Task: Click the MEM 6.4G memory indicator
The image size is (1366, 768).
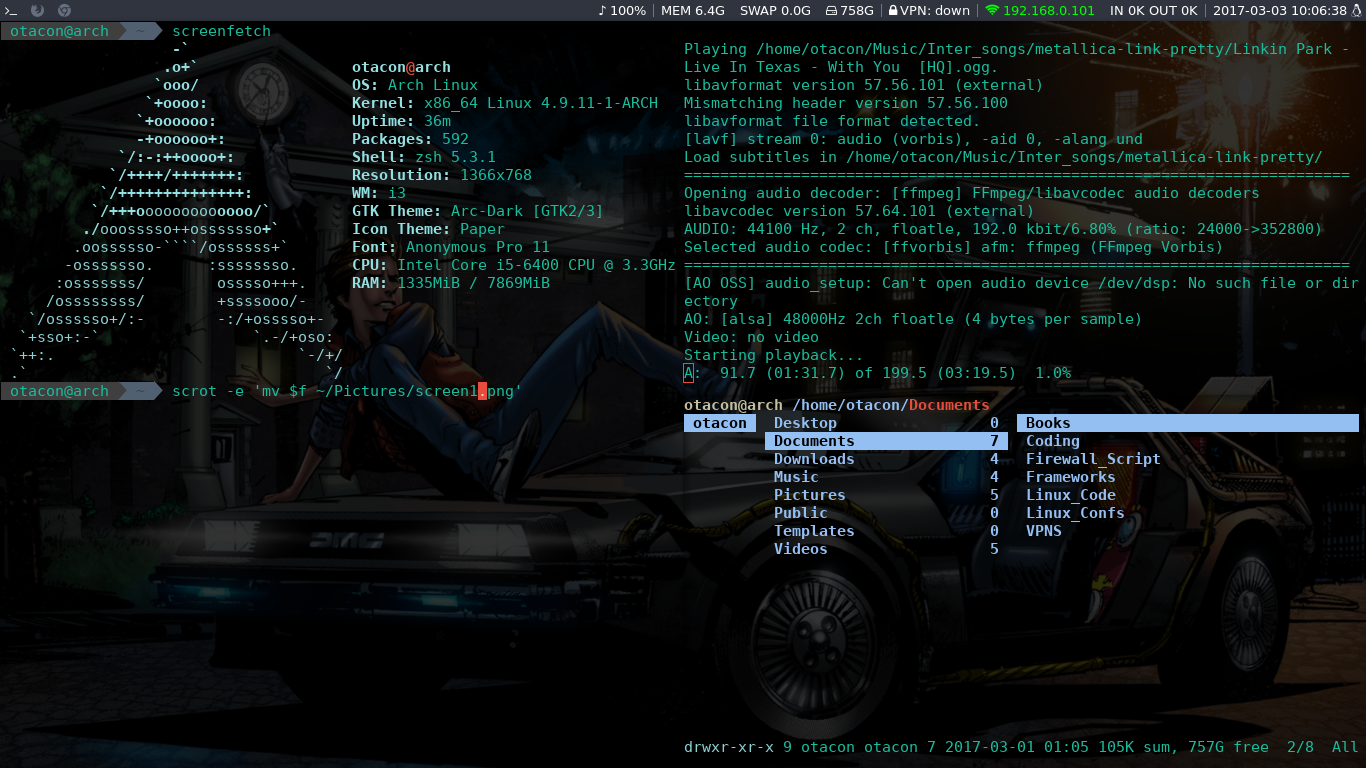Action: (693, 10)
